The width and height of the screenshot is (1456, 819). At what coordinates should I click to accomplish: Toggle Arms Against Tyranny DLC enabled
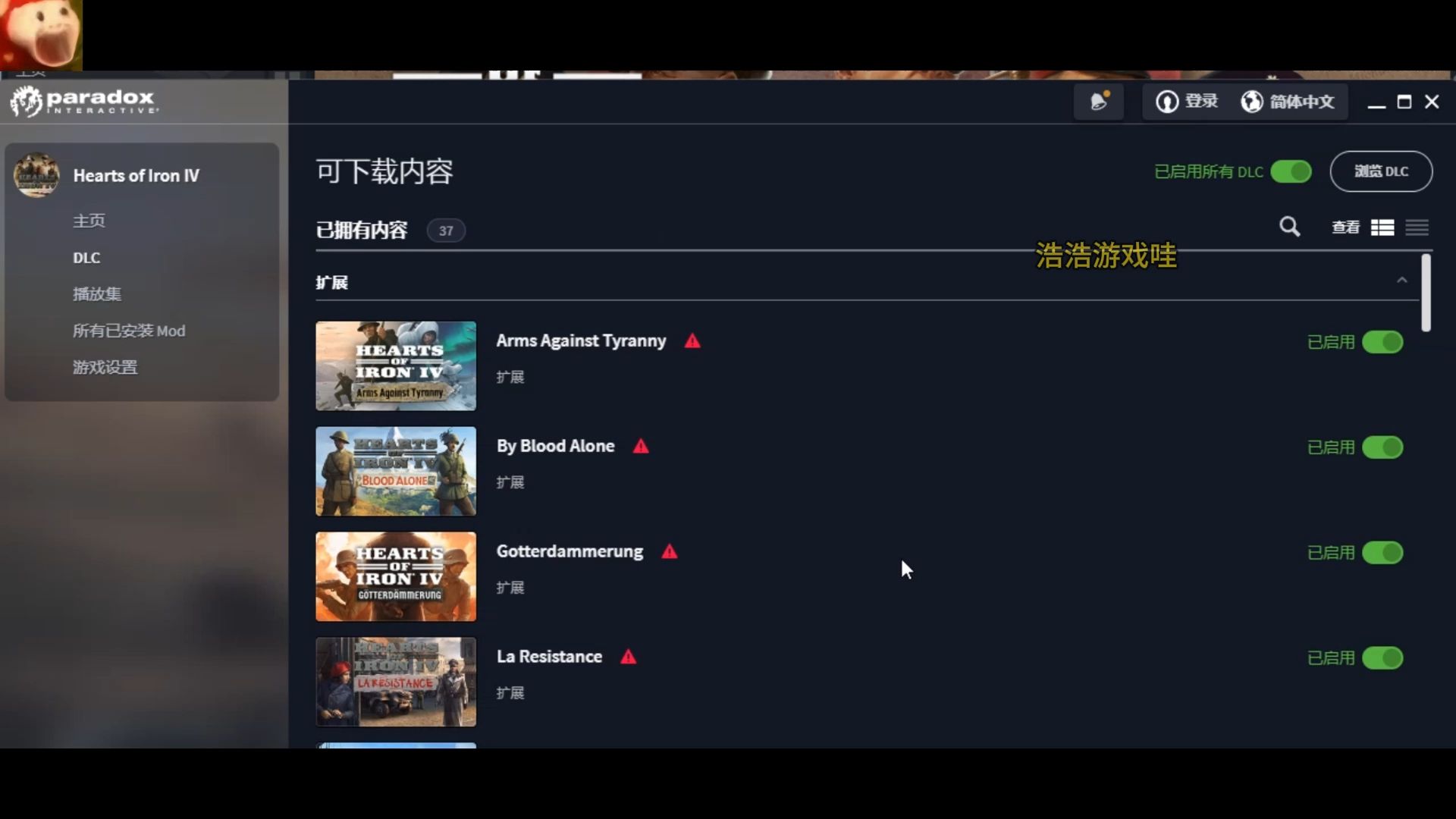[x=1383, y=342]
